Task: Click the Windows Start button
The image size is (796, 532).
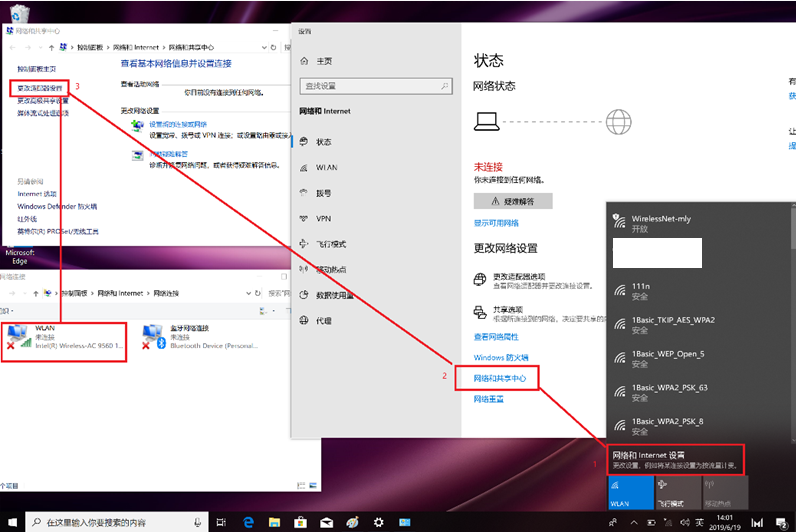Action: 12,521
